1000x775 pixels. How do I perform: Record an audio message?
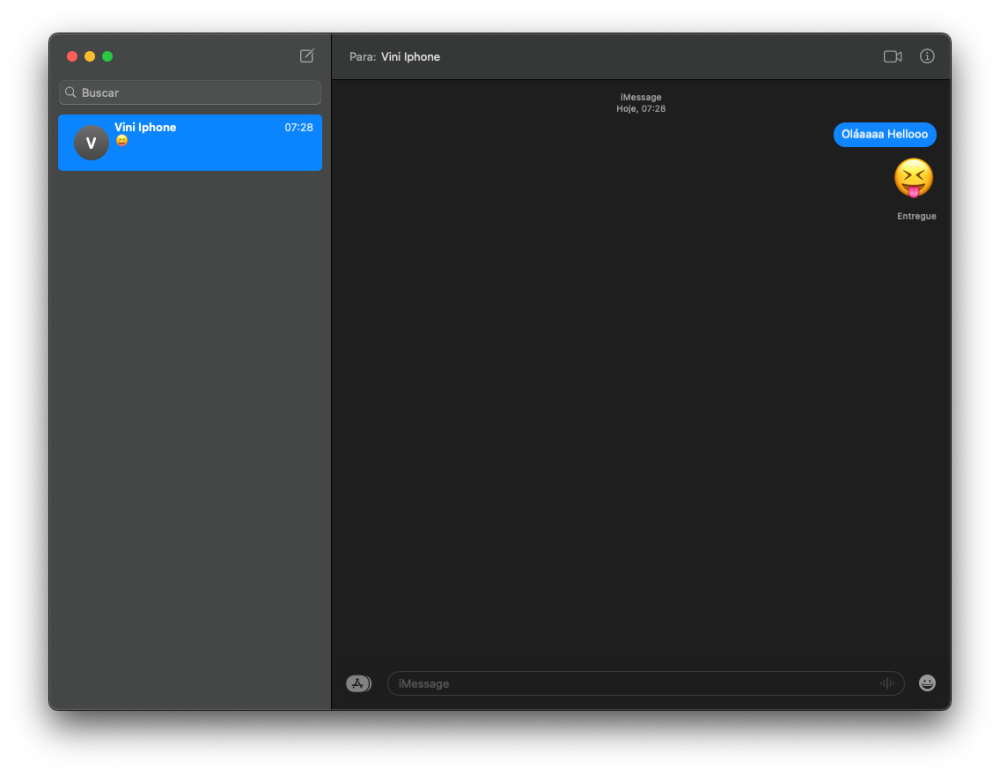coord(886,683)
